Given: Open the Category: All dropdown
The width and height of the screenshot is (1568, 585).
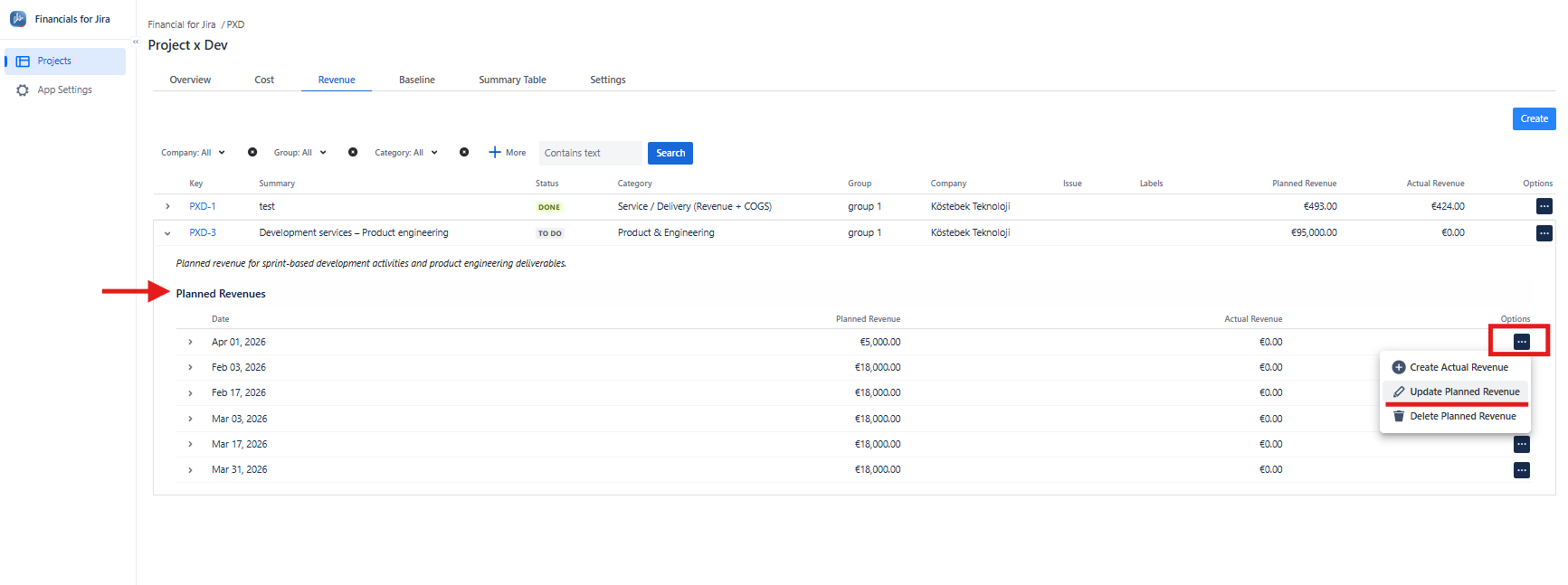Looking at the screenshot, I should point(406,153).
